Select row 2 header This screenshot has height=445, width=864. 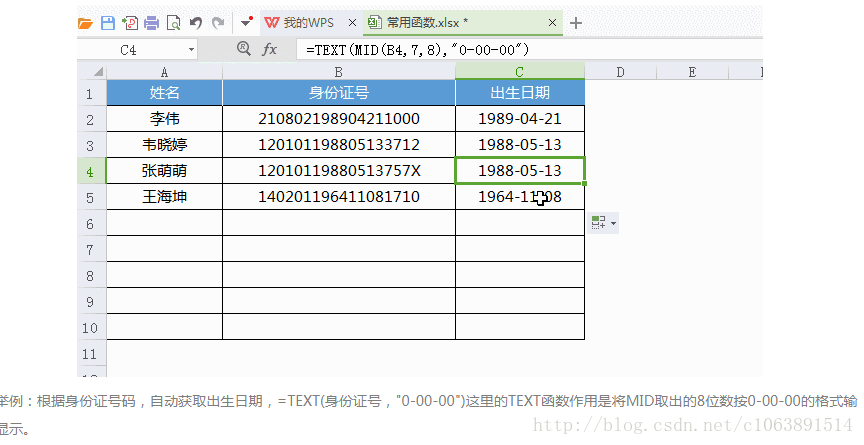coord(90,119)
